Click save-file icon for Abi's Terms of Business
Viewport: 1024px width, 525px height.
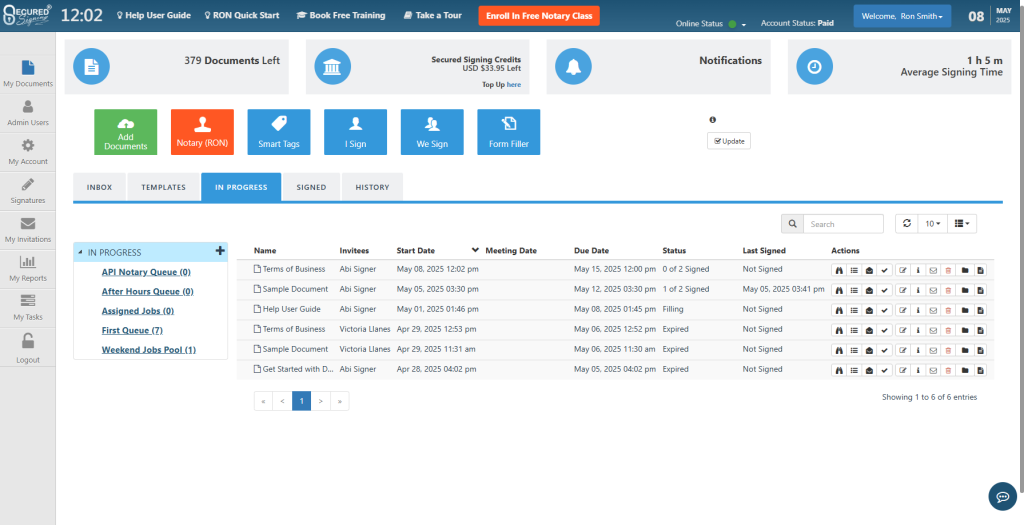tap(980, 270)
